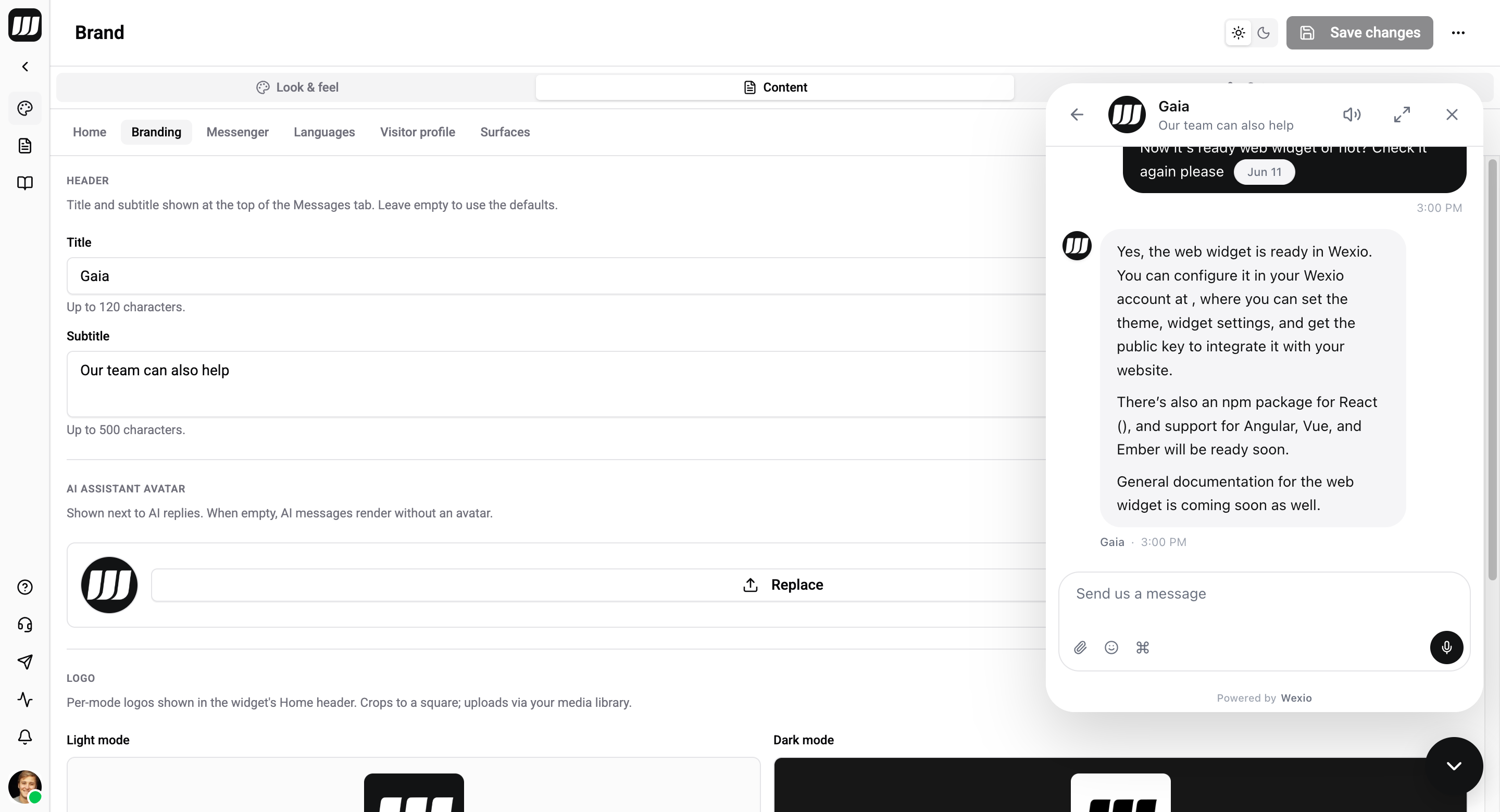Image resolution: width=1500 pixels, height=812 pixels.
Task: Click the Dark mode logo preview
Action: [x=1120, y=784]
